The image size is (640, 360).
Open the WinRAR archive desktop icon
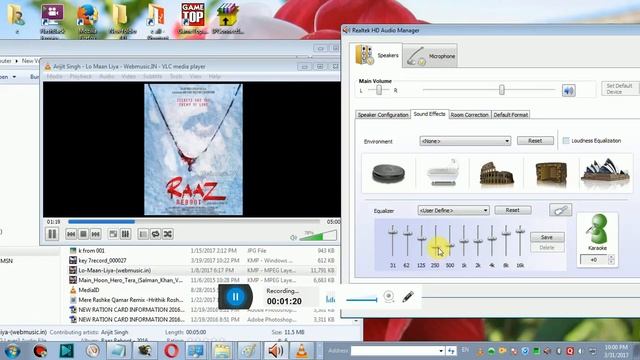(x=228, y=19)
